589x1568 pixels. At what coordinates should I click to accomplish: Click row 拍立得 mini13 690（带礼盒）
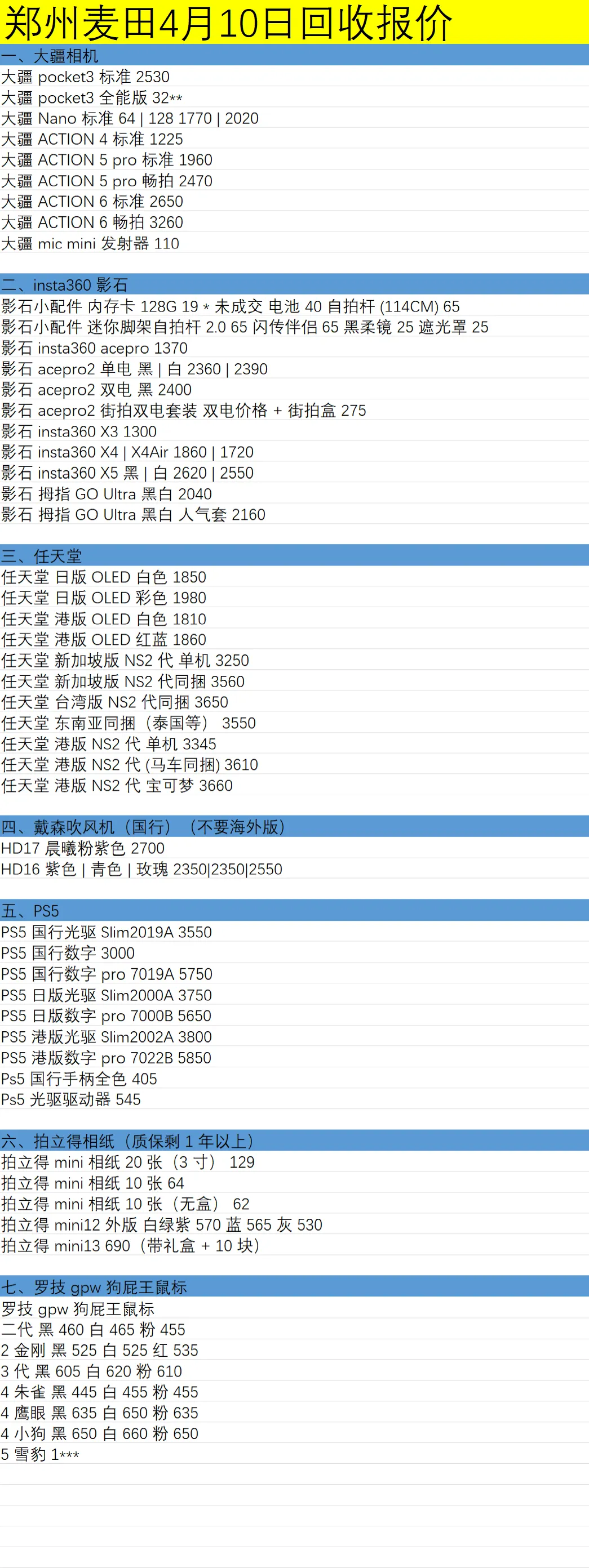tap(294, 1245)
